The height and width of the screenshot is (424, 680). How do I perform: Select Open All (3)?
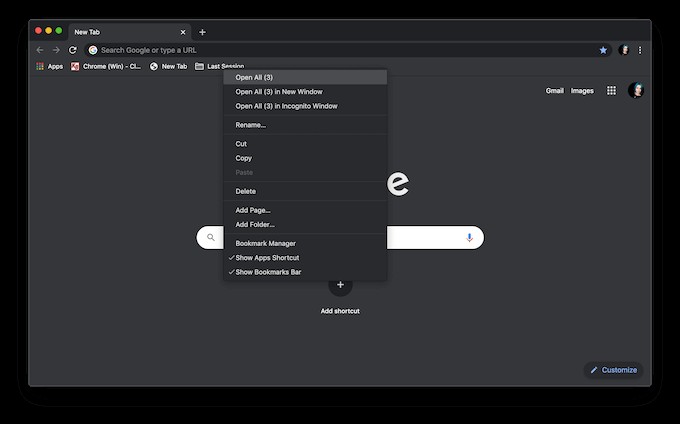(305, 78)
